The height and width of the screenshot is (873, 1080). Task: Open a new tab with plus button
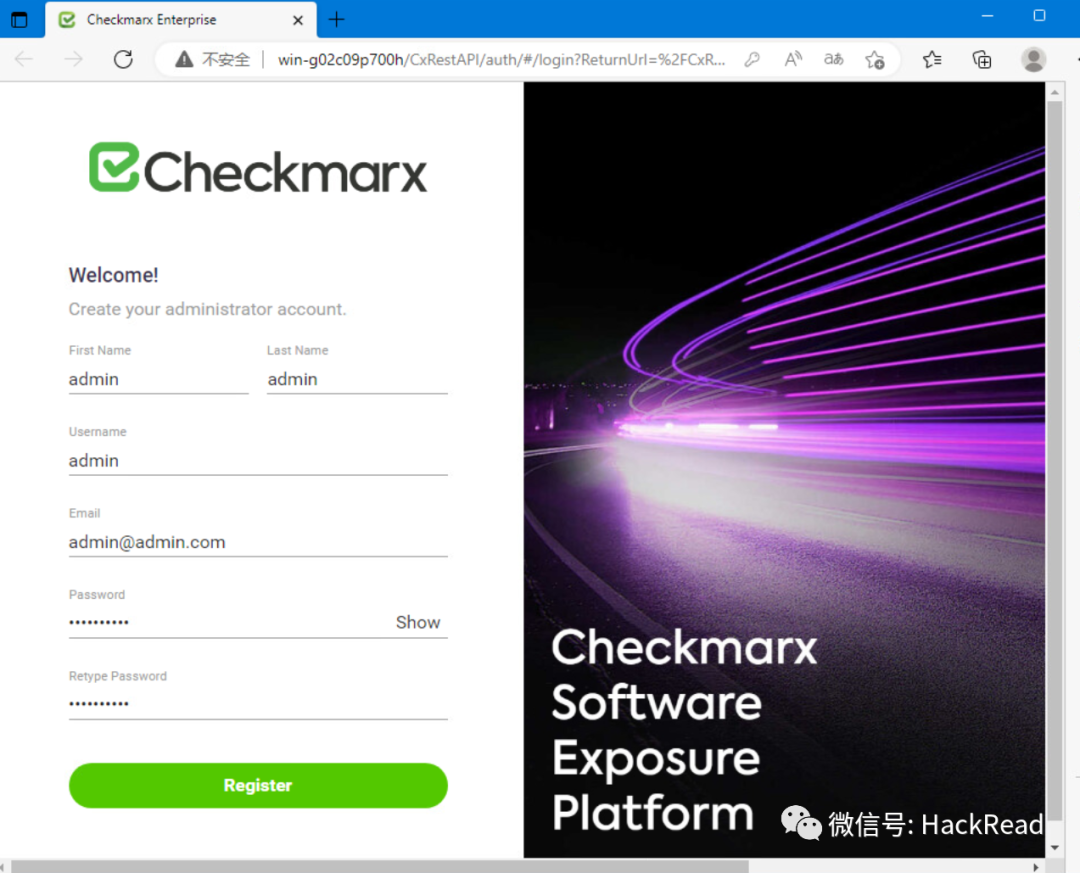click(x=336, y=19)
